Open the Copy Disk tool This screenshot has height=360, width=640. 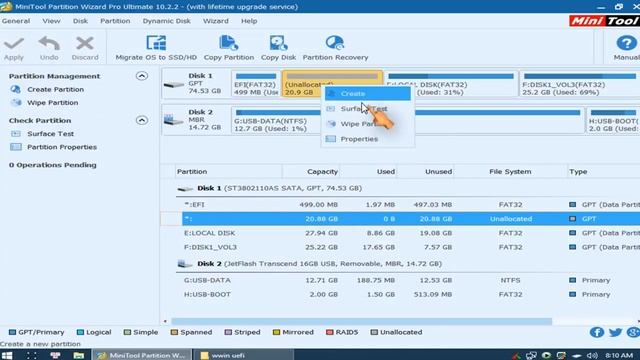278,48
